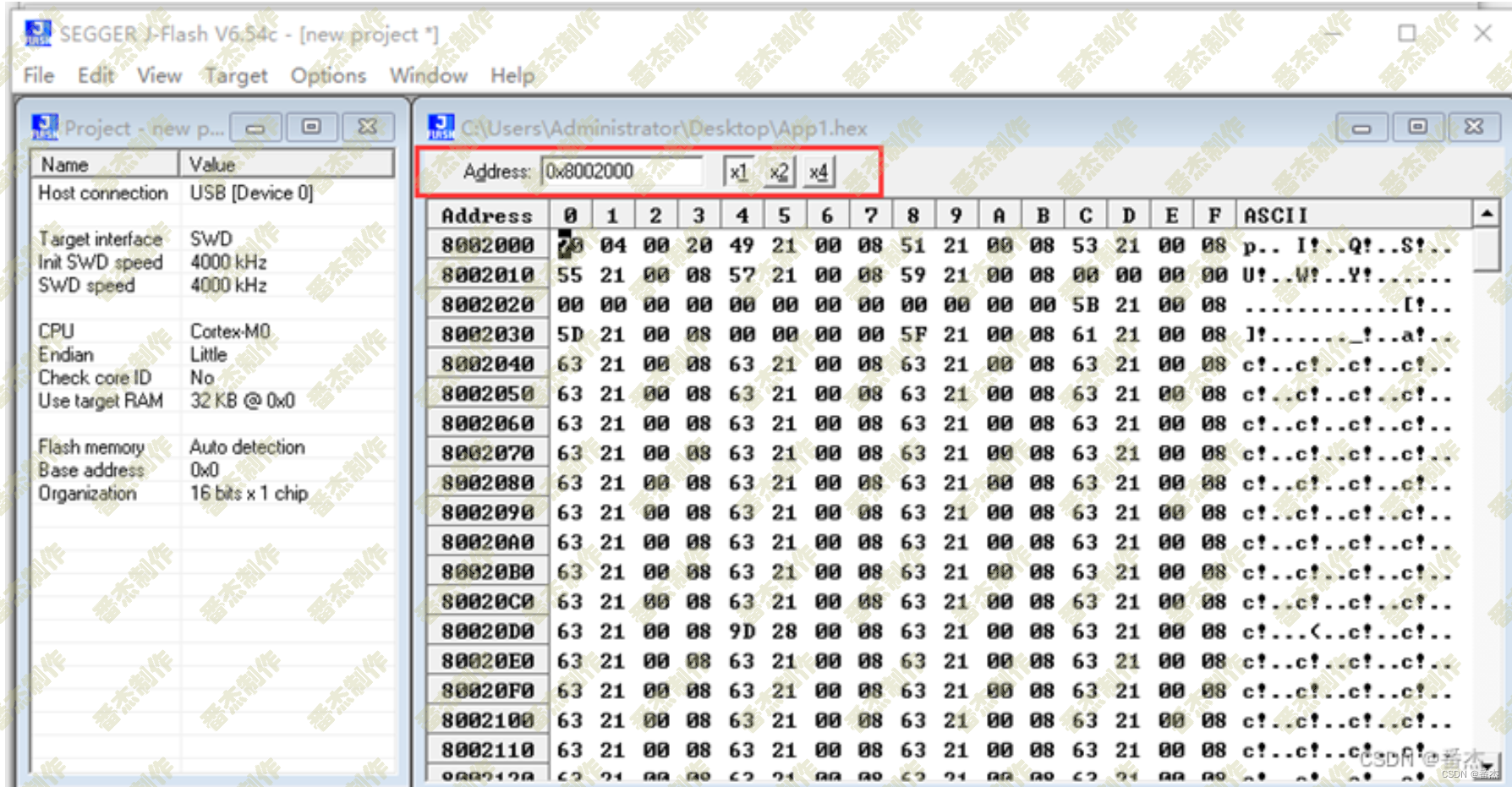Click byte 9D in row 80020D0

tap(742, 631)
